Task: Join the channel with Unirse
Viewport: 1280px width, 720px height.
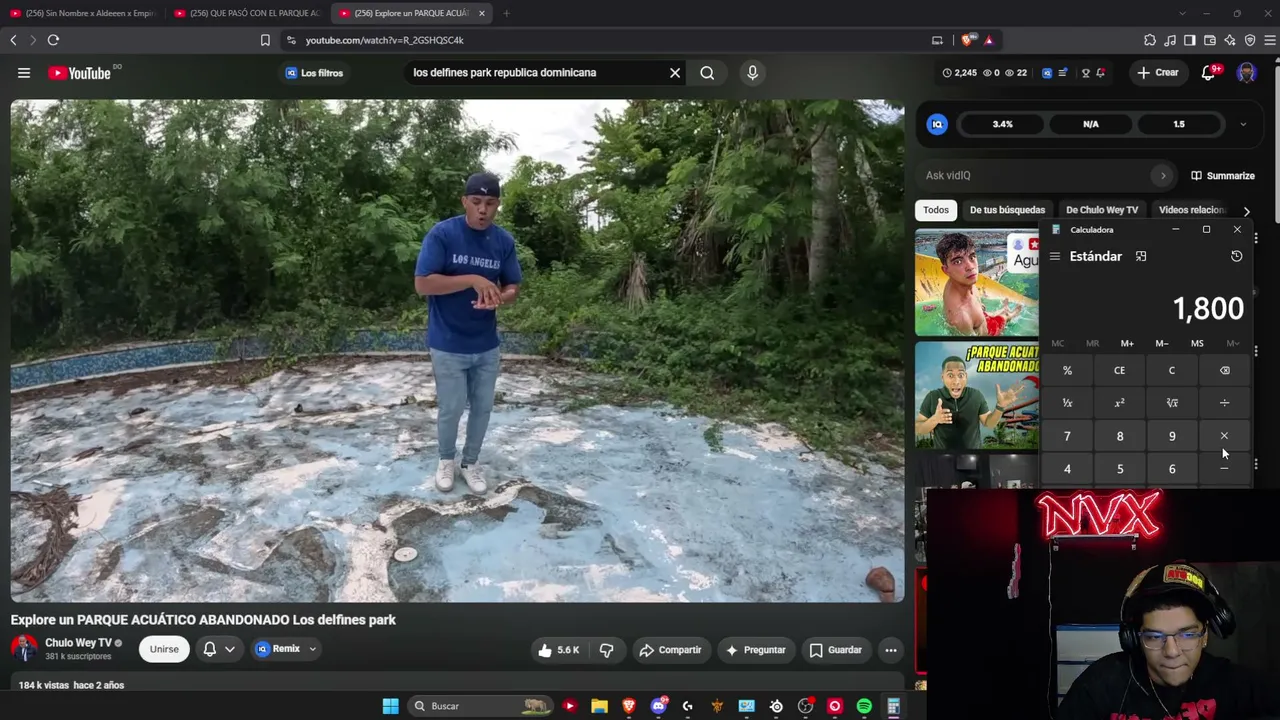Action: 164,649
